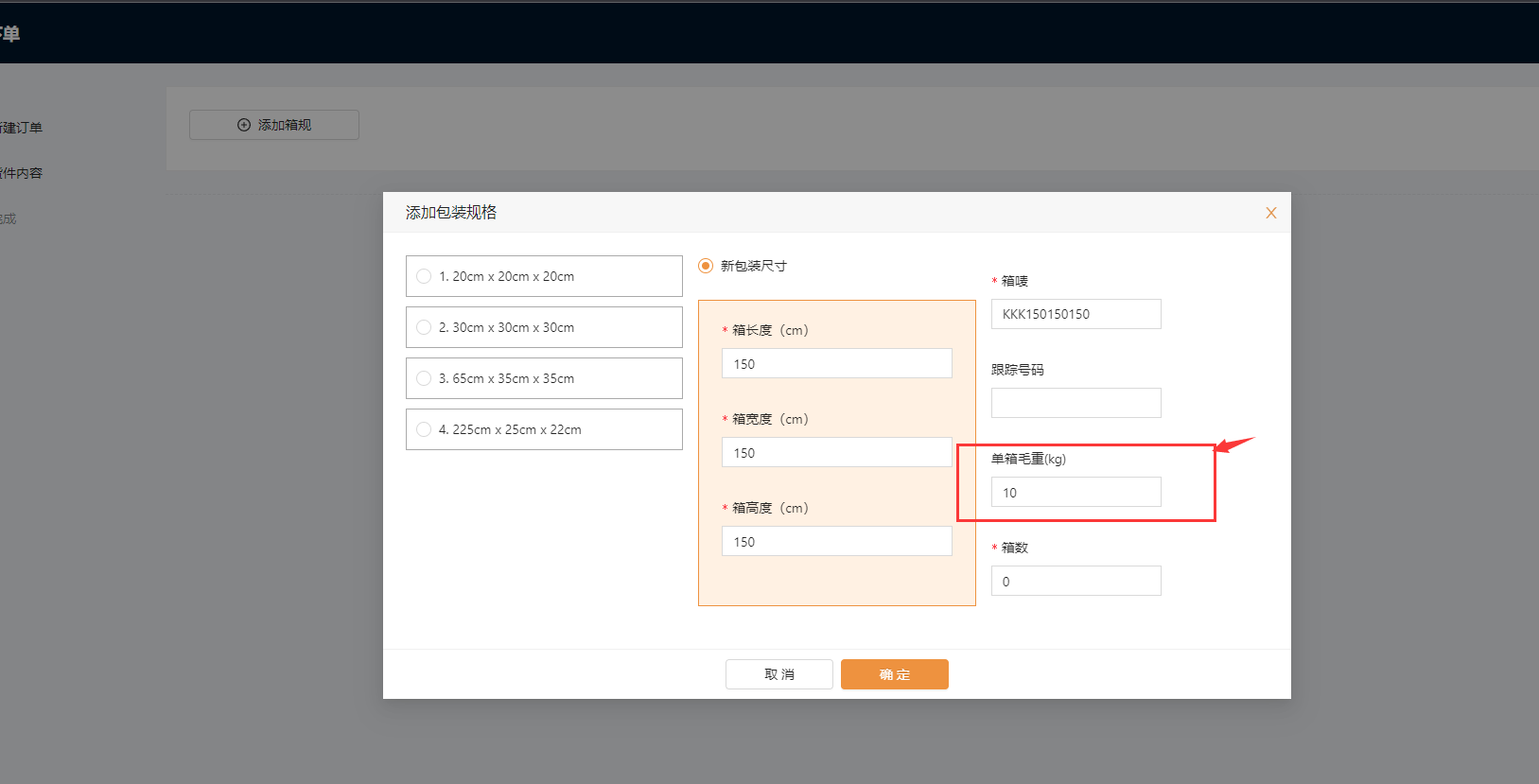
Task: Click the 箱长度 (cm) input field
Action: coord(836,363)
